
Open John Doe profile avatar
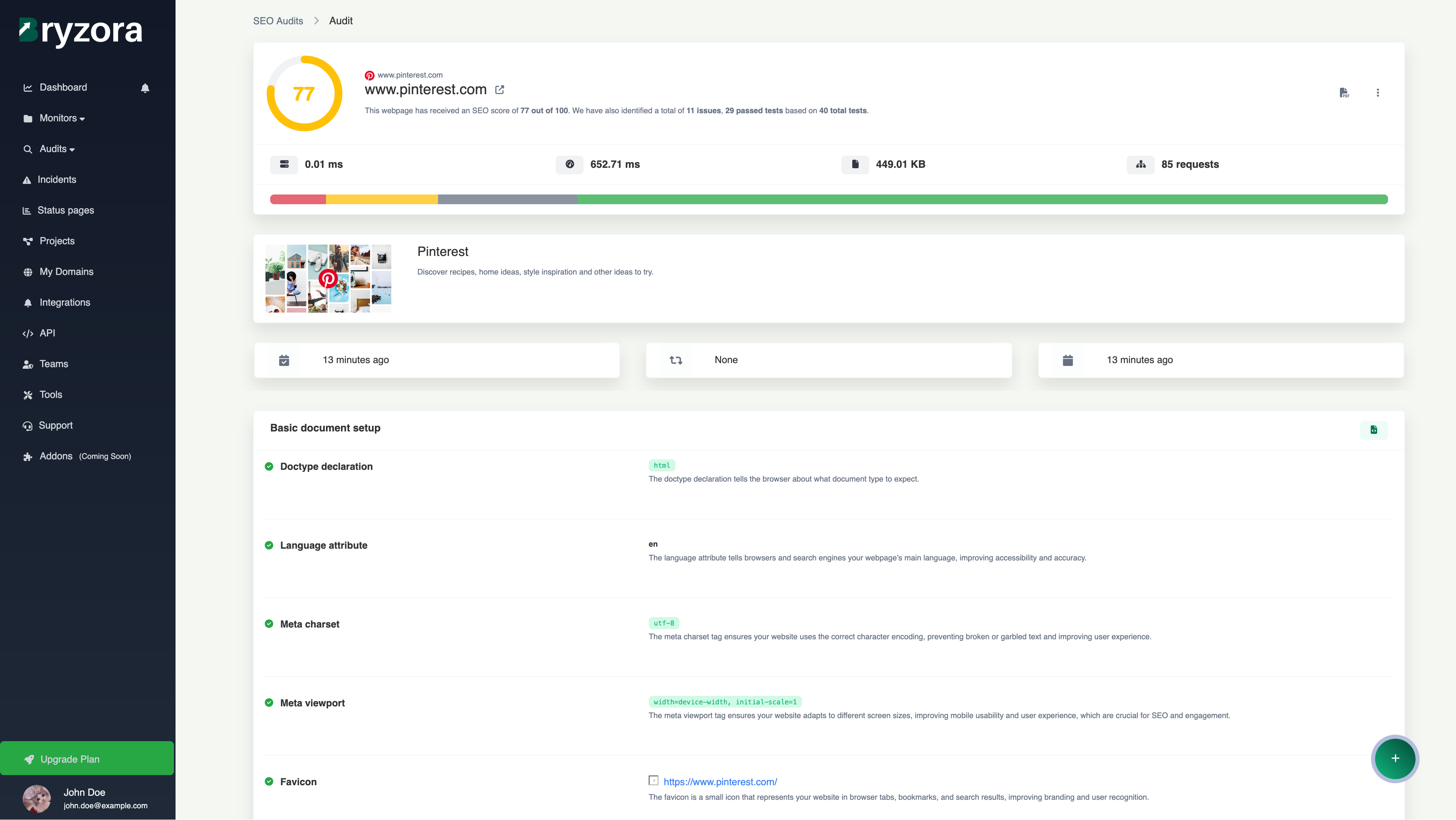pyautogui.click(x=37, y=799)
